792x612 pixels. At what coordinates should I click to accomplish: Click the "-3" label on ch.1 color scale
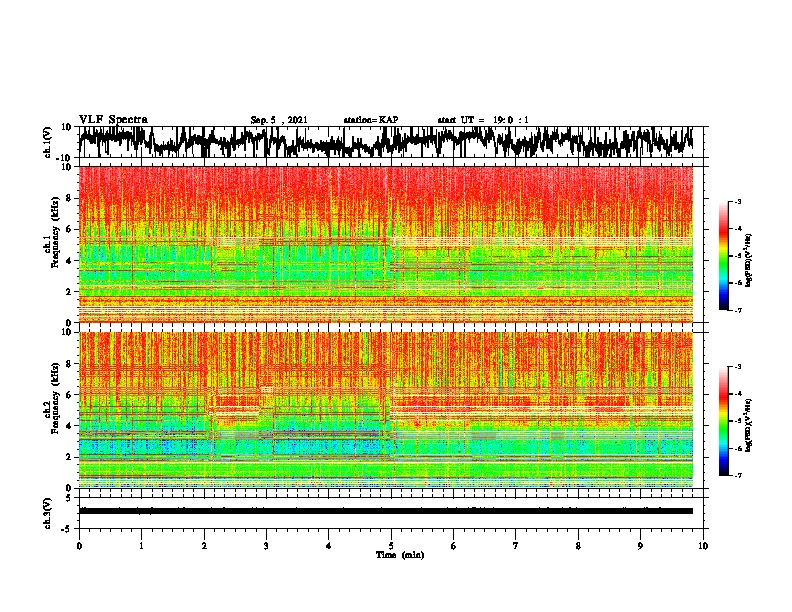point(737,201)
